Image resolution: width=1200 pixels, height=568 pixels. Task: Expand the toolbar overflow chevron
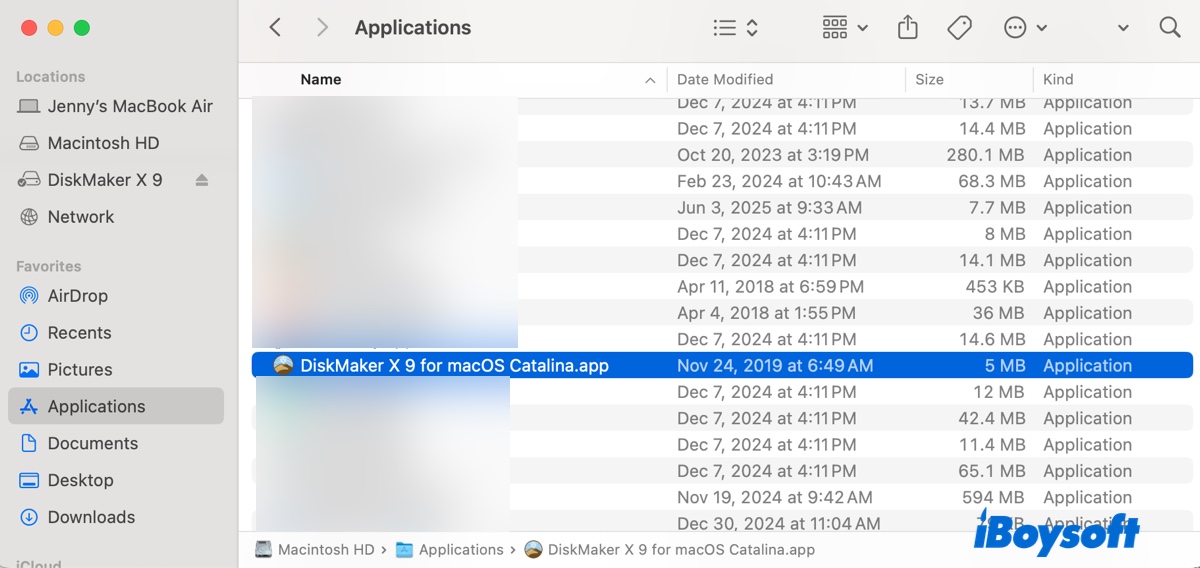coord(1123,29)
